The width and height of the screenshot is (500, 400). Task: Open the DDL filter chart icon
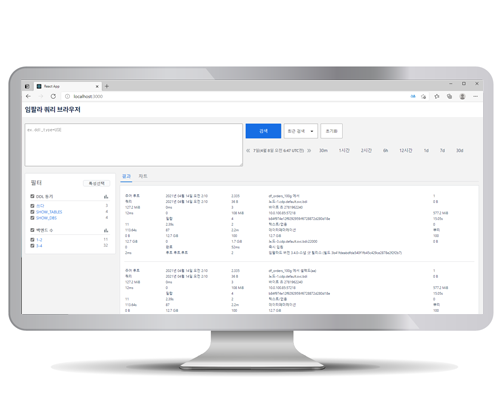point(106,197)
